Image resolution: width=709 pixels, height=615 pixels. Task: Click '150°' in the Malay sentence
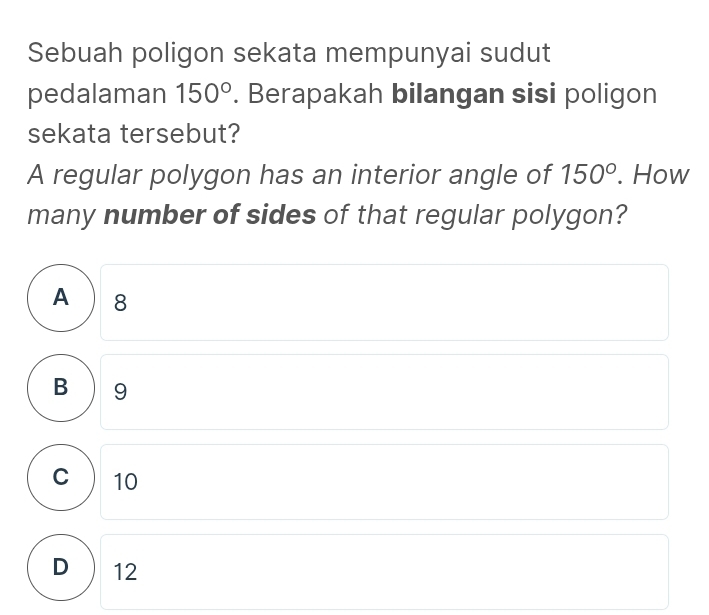pyautogui.click(x=205, y=95)
